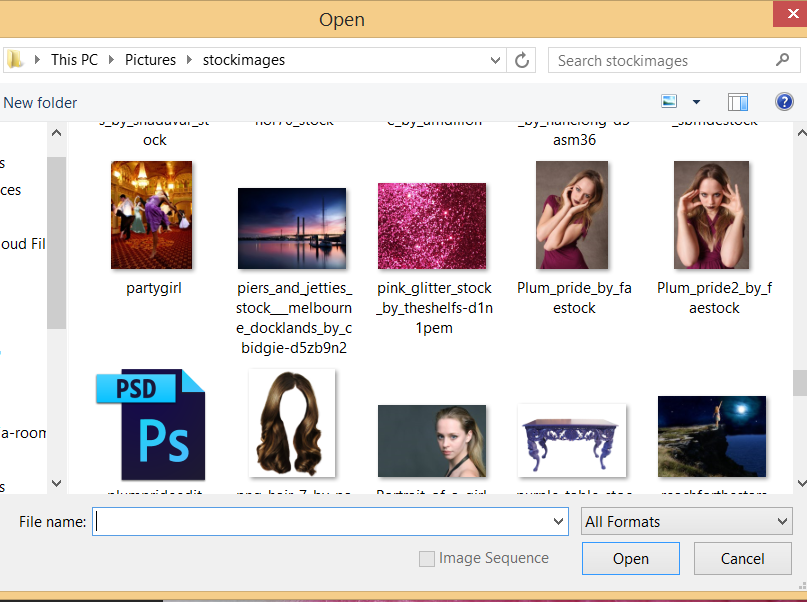Click the change view icon
This screenshot has width=807, height=602.
(x=669, y=101)
